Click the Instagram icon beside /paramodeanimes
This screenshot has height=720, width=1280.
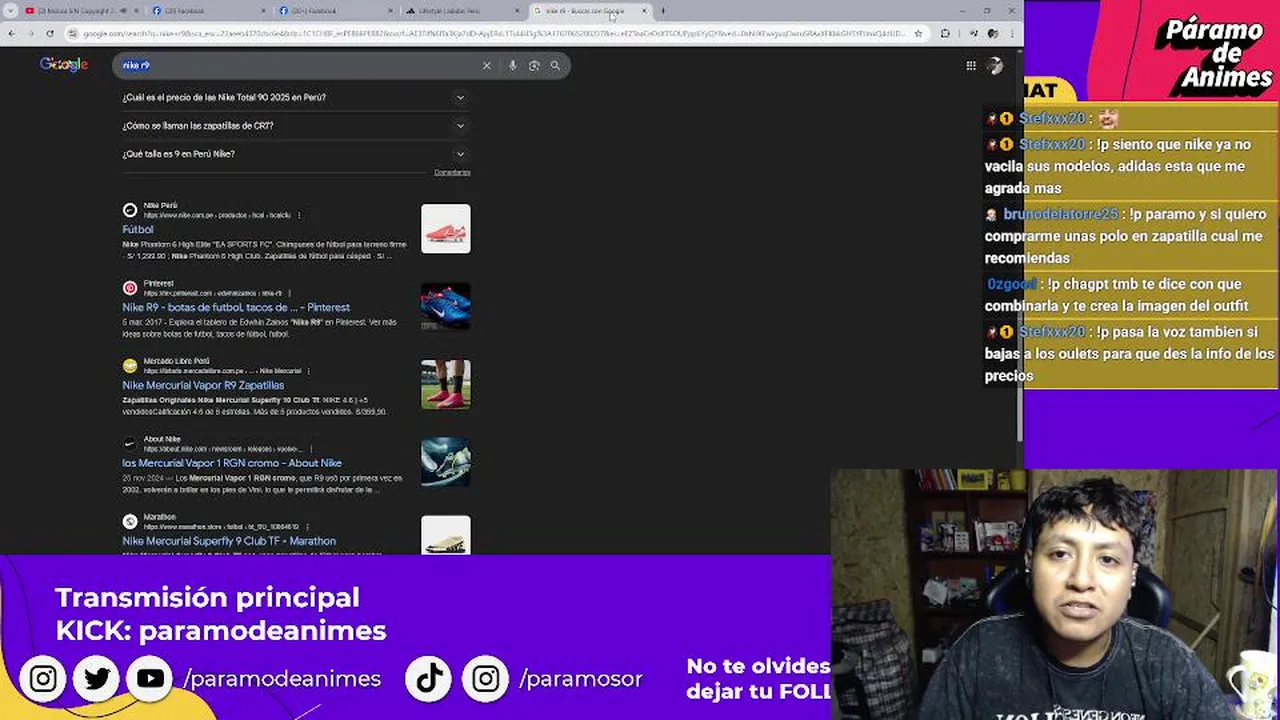click(x=43, y=679)
